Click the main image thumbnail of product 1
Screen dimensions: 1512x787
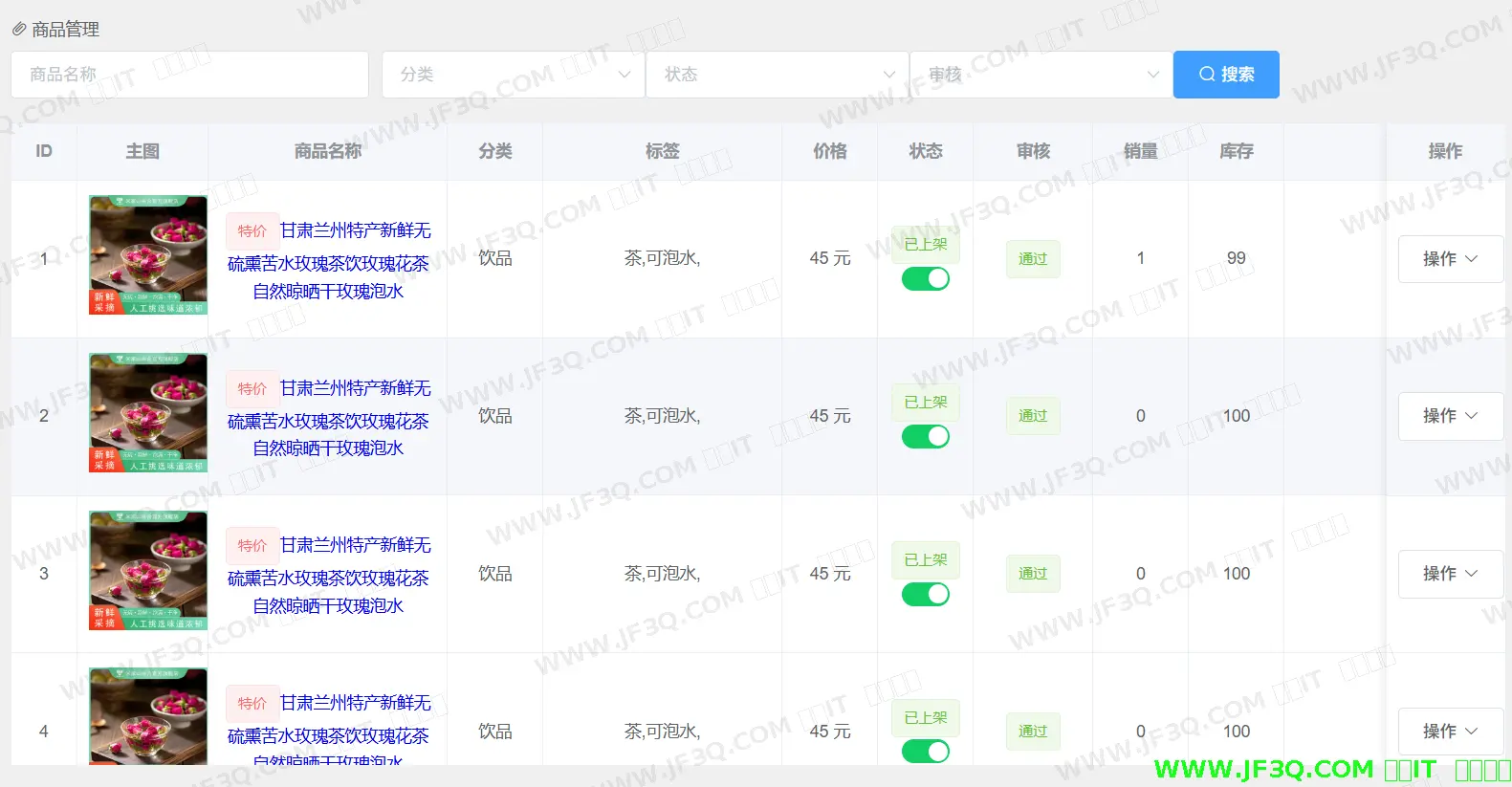pos(148,255)
